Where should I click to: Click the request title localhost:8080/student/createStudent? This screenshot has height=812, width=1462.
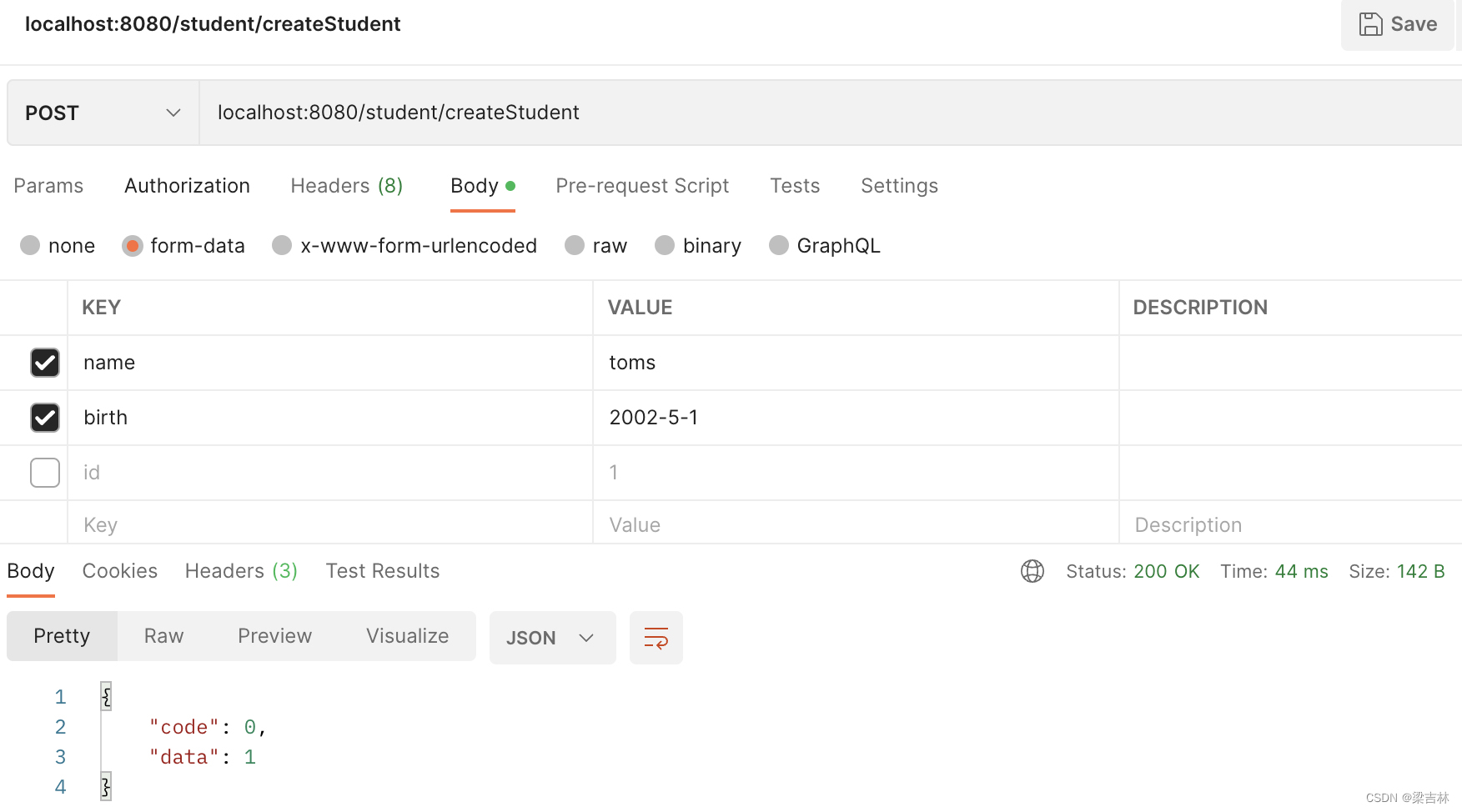click(x=213, y=24)
